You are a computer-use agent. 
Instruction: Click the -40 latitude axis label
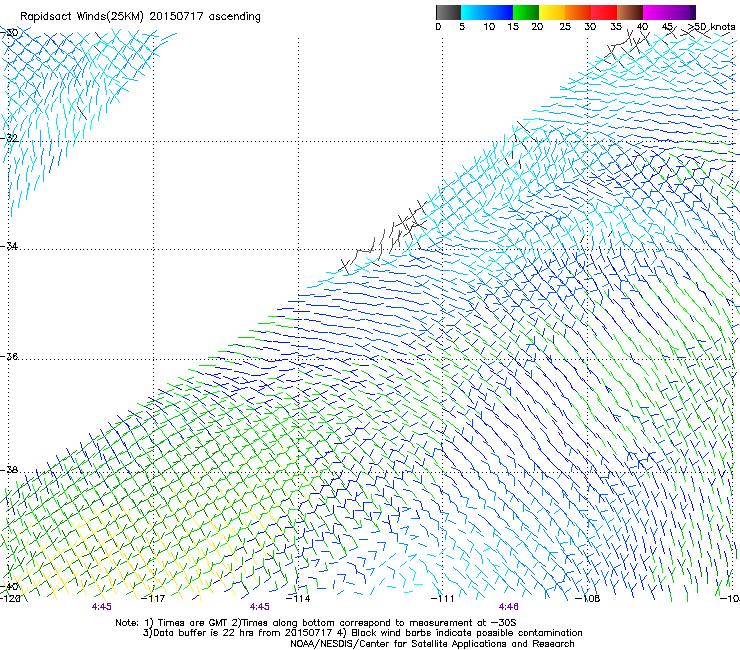coord(9,586)
